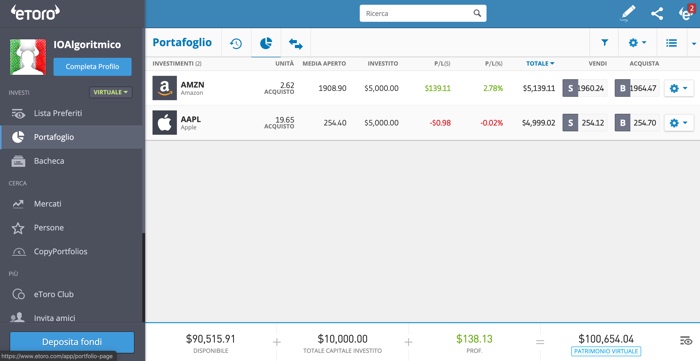Open the portfolio gear settings dropdown
This screenshot has height=361, width=700.
pos(638,43)
